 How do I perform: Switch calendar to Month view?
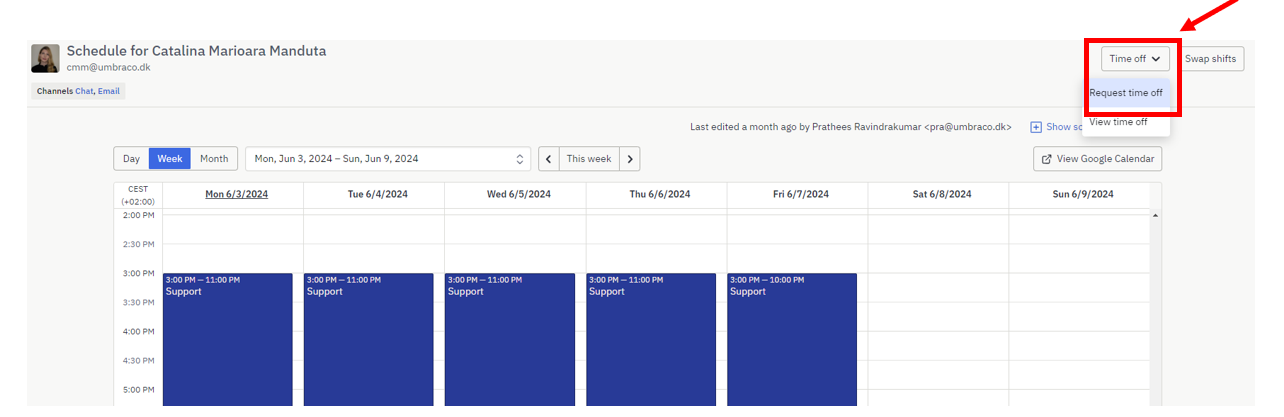pyautogui.click(x=214, y=159)
